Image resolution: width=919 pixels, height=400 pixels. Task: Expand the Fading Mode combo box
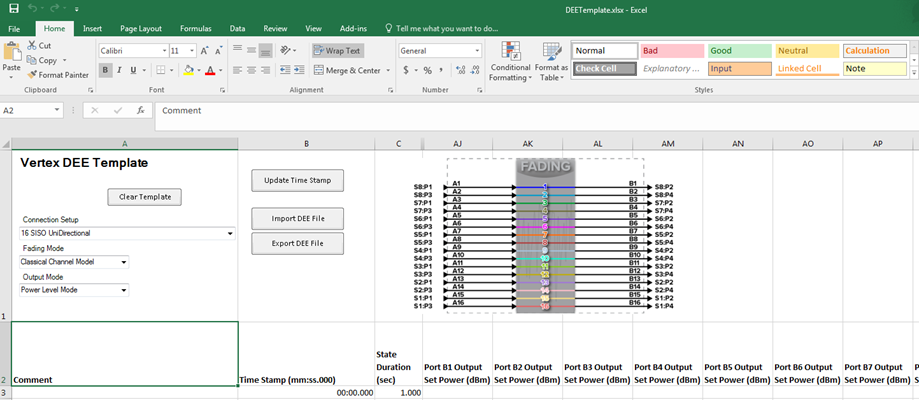coord(124,262)
